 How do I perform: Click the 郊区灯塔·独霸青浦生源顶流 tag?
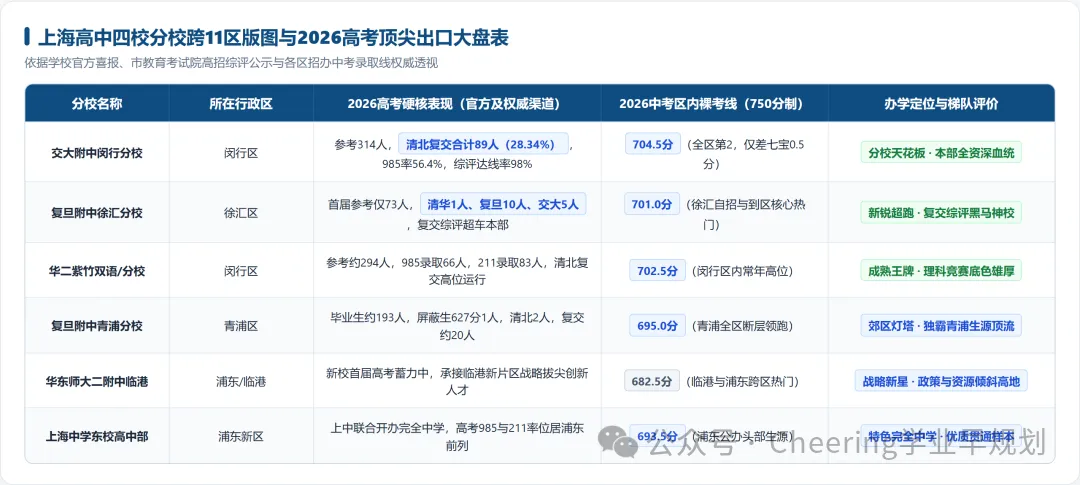pyautogui.click(x=941, y=326)
